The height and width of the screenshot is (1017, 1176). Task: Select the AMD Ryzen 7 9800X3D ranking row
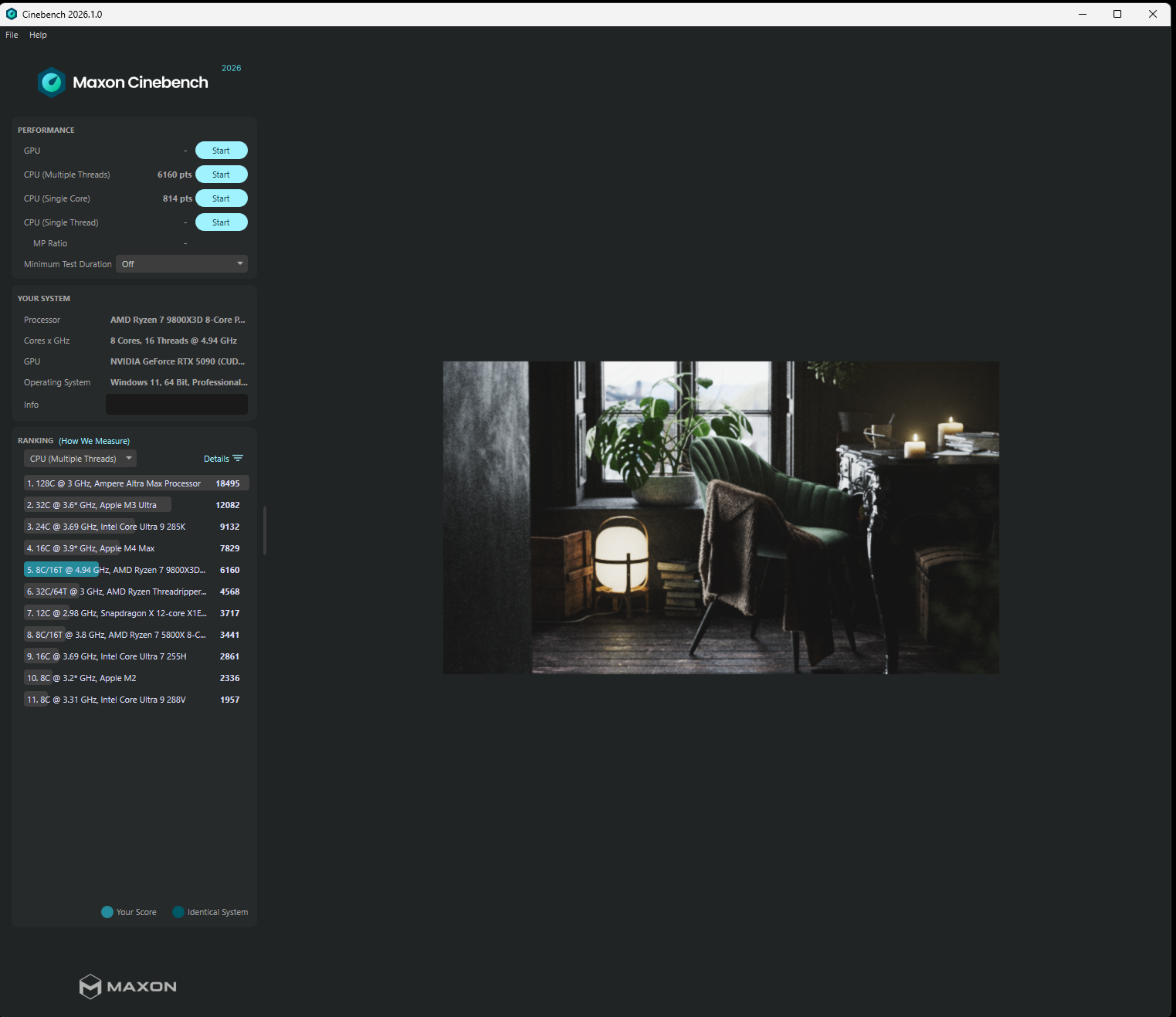136,570
